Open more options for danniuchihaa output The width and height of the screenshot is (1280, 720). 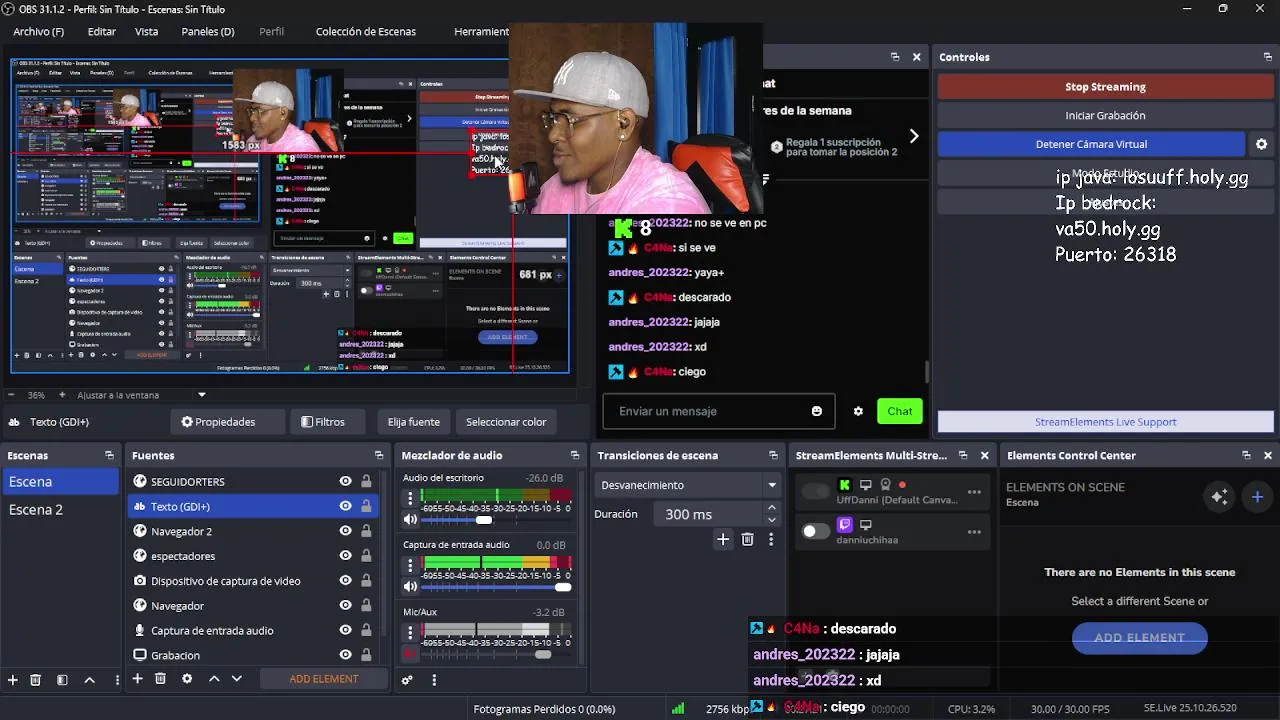pos(974,531)
